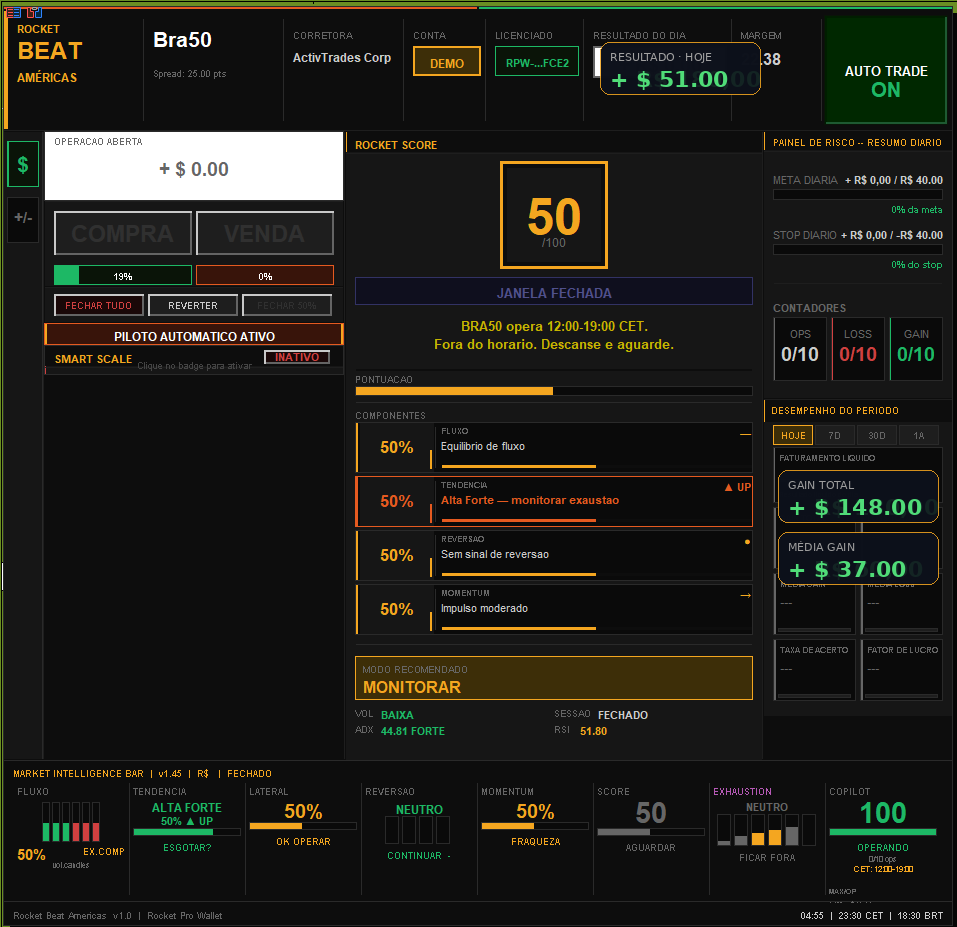957x927 pixels.
Task: Switch performance period to 7D
Action: (834, 435)
